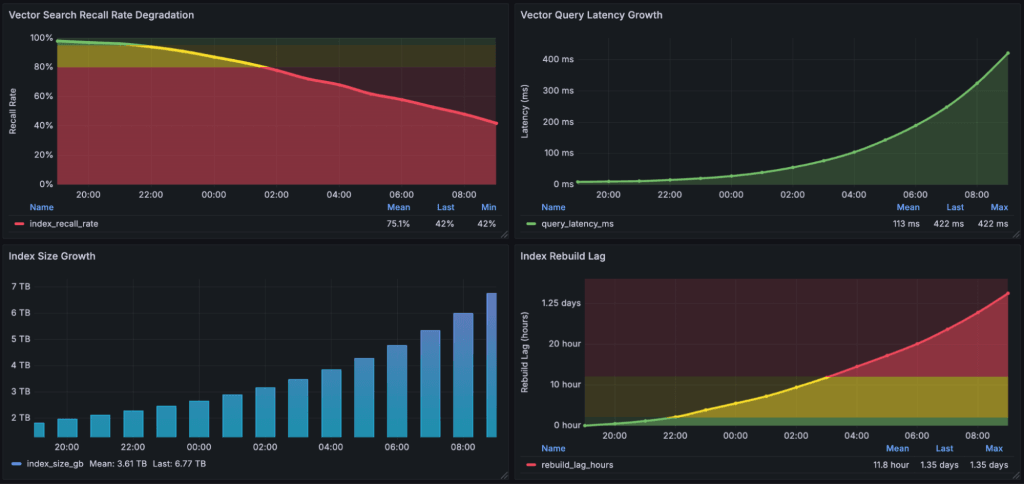
Task: Click the blue swatch beside index_size_gb
Action: coord(17,463)
